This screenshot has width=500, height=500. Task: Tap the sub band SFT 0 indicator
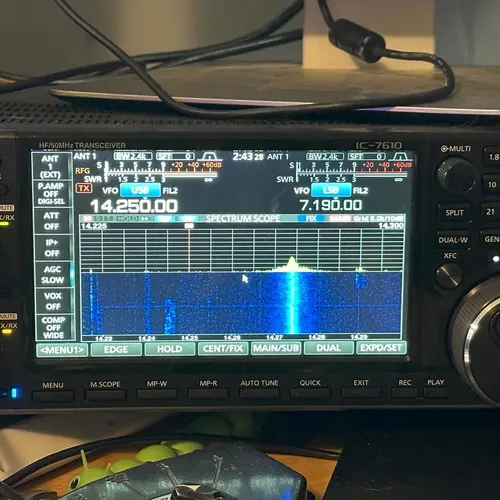[x=366, y=156]
